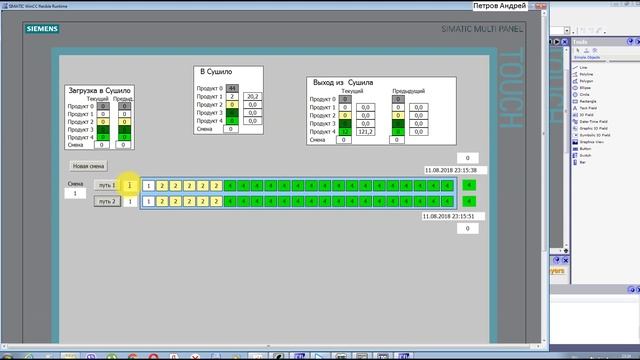Click the input field next to путь 2
This screenshot has width=640, height=360.
130,201
